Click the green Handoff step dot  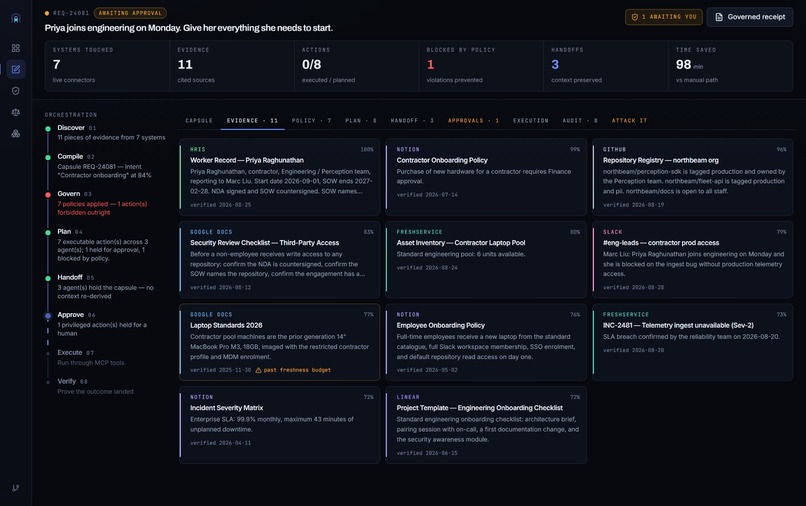point(48,278)
